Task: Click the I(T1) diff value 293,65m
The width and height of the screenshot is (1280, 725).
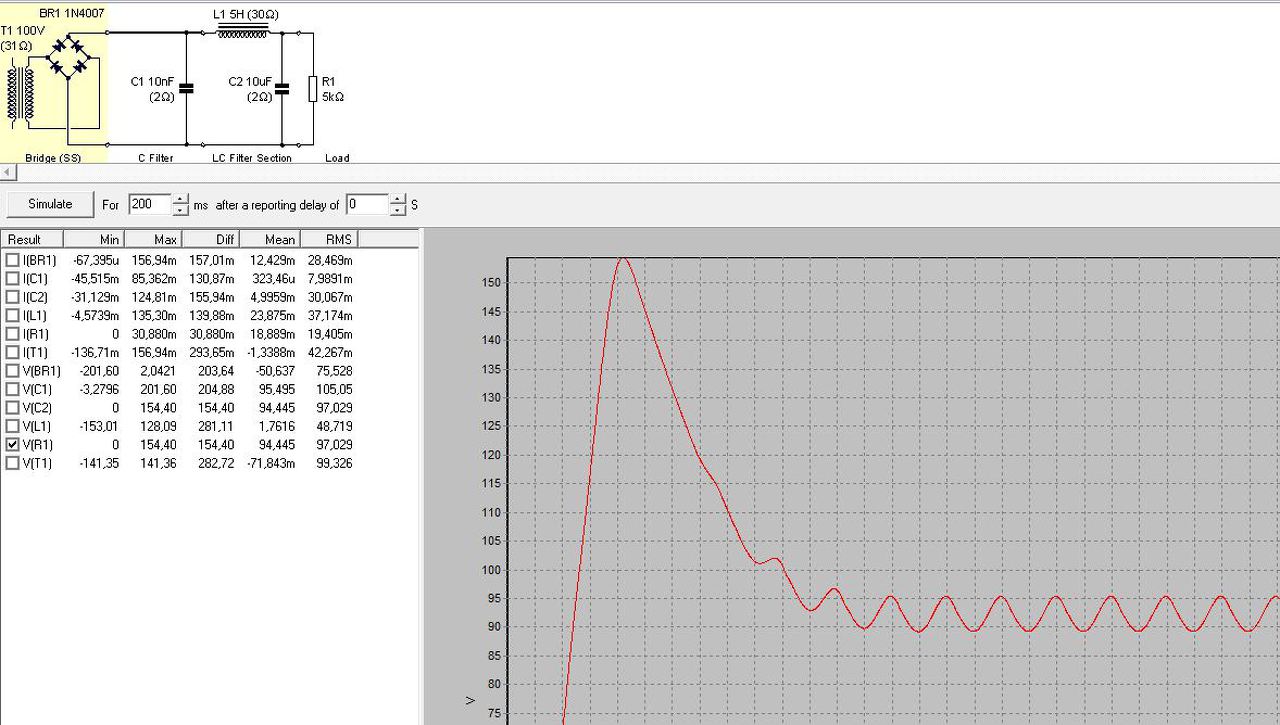Action: pyautogui.click(x=211, y=352)
